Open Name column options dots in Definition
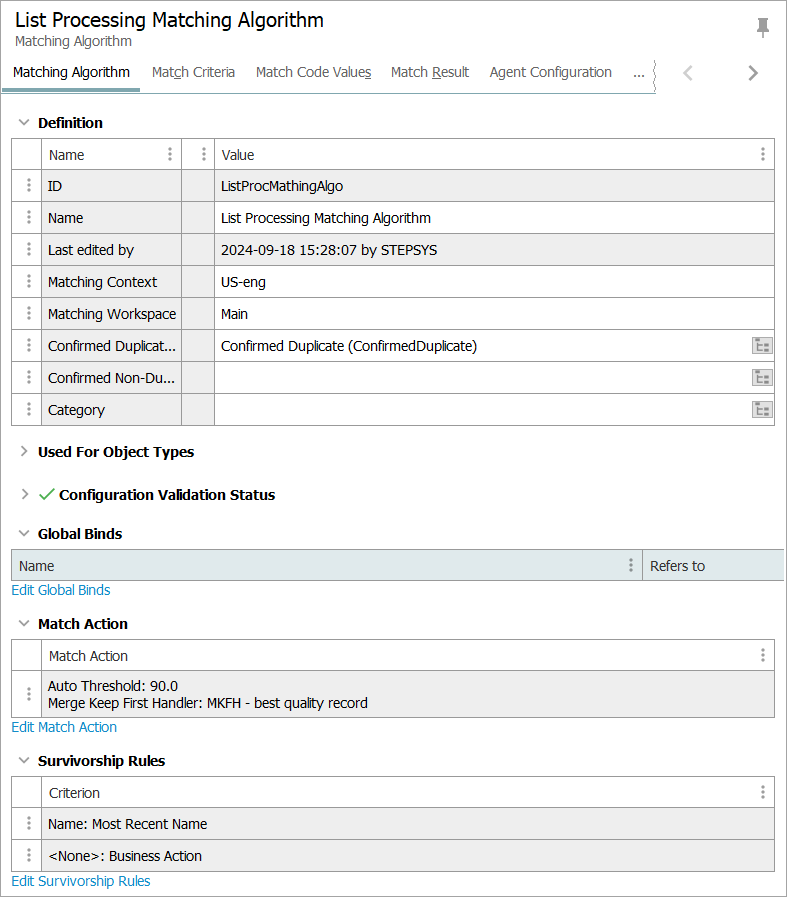Screen dimensions: 787x897 (170, 155)
